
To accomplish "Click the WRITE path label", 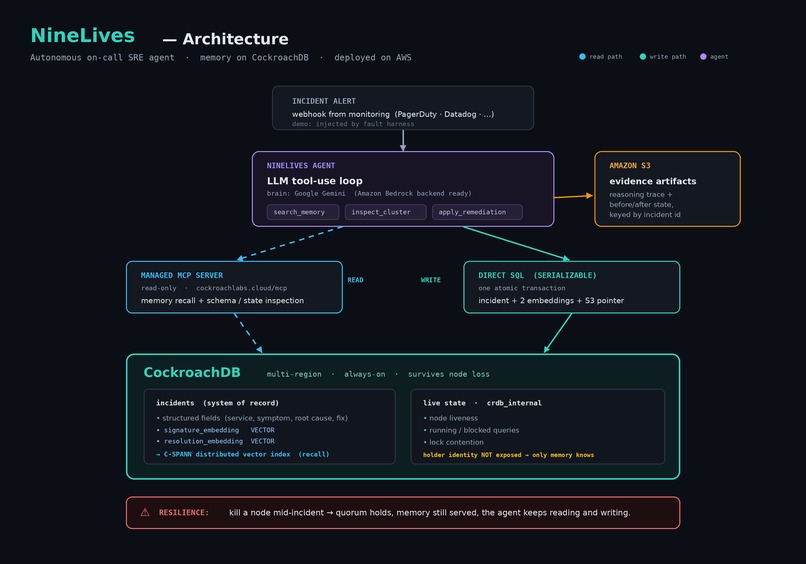I will pyautogui.click(x=431, y=280).
